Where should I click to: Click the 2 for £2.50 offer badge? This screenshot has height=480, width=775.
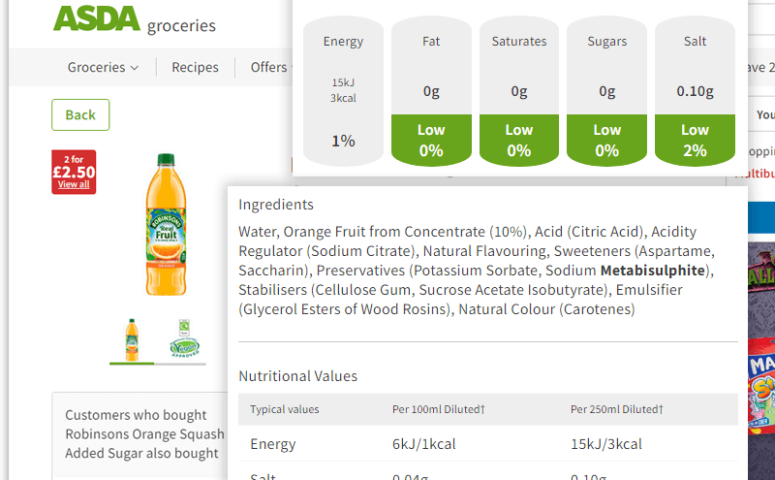(x=74, y=172)
